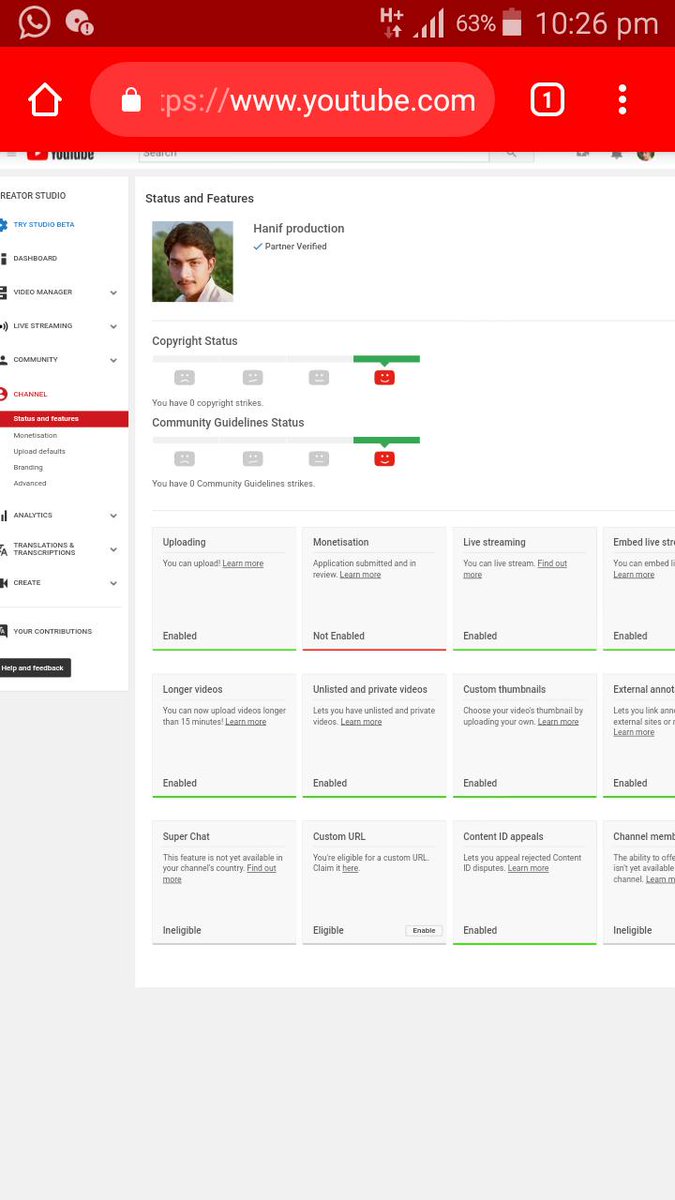Open the WhatsApp notification icon in status bar

(34, 21)
